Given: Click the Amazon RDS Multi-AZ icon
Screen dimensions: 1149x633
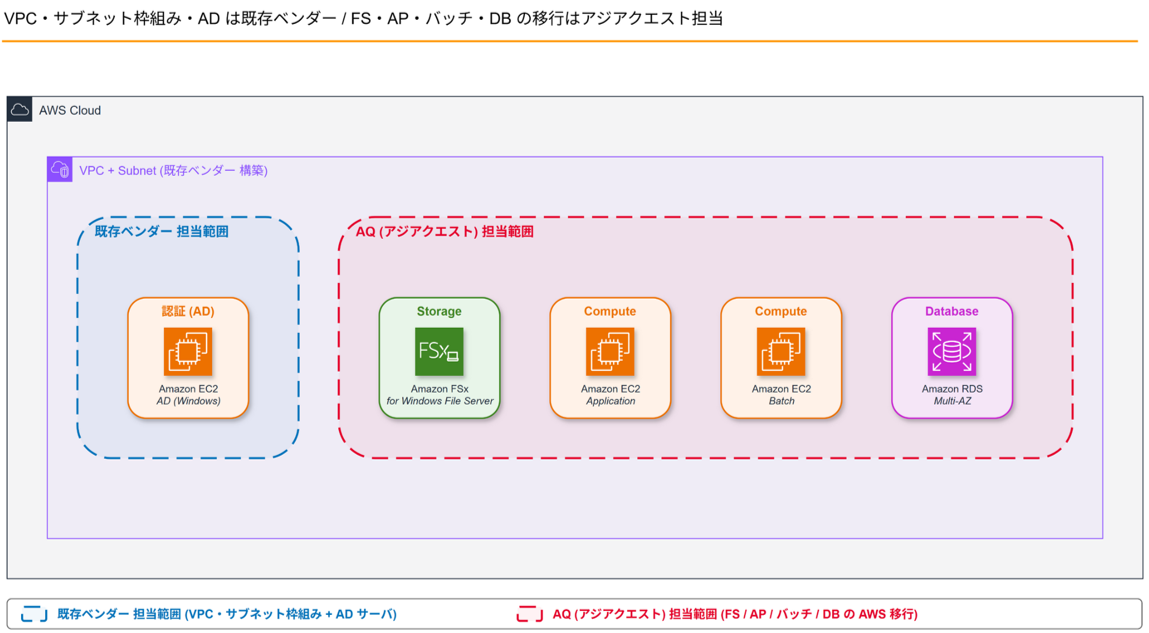Looking at the screenshot, I should tap(952, 352).
